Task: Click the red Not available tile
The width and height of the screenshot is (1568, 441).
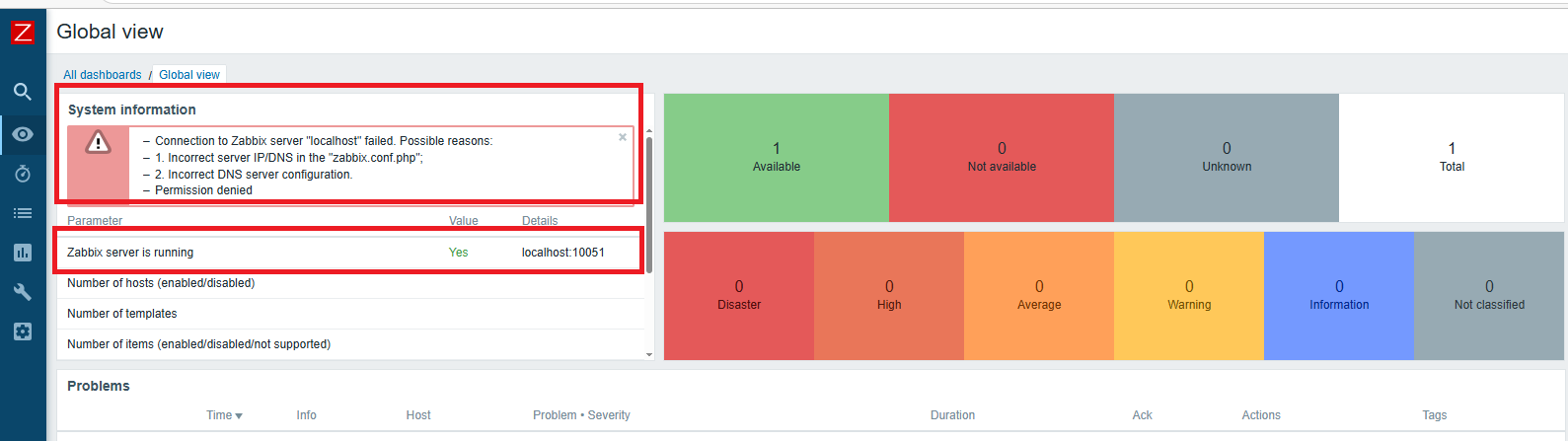Action: coord(1002,158)
